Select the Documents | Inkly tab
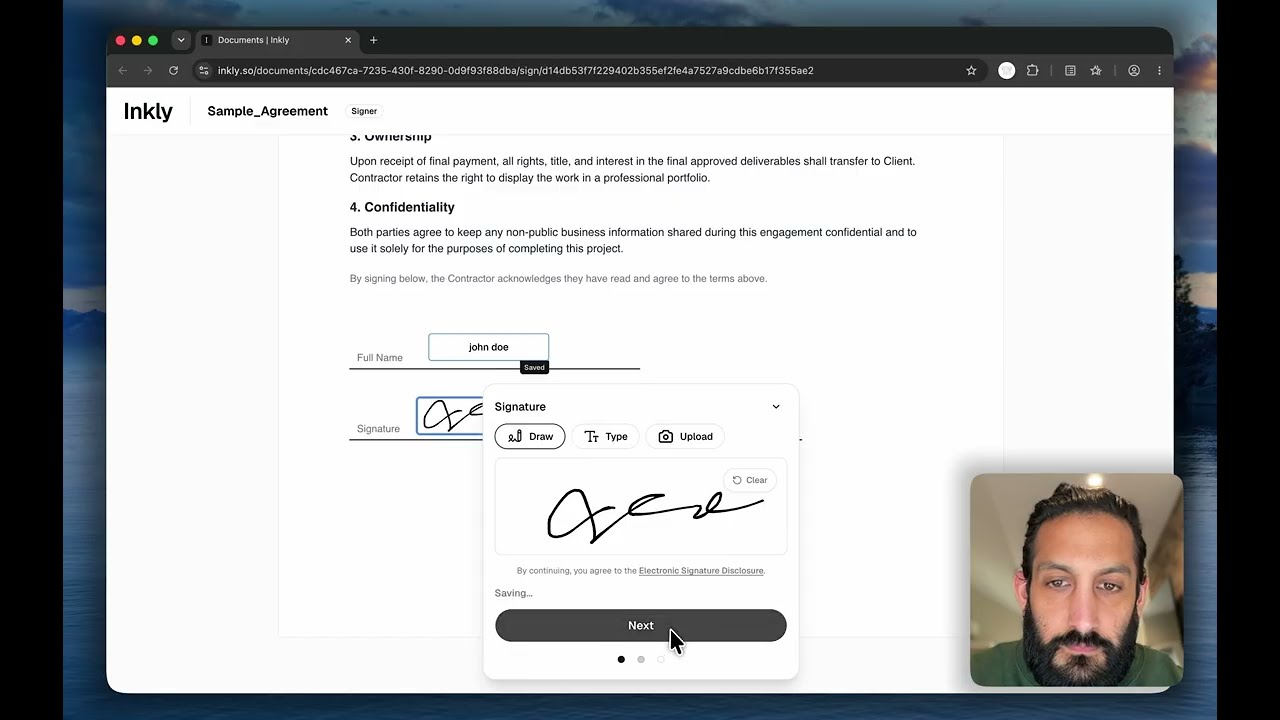Image resolution: width=1280 pixels, height=720 pixels. [x=276, y=40]
